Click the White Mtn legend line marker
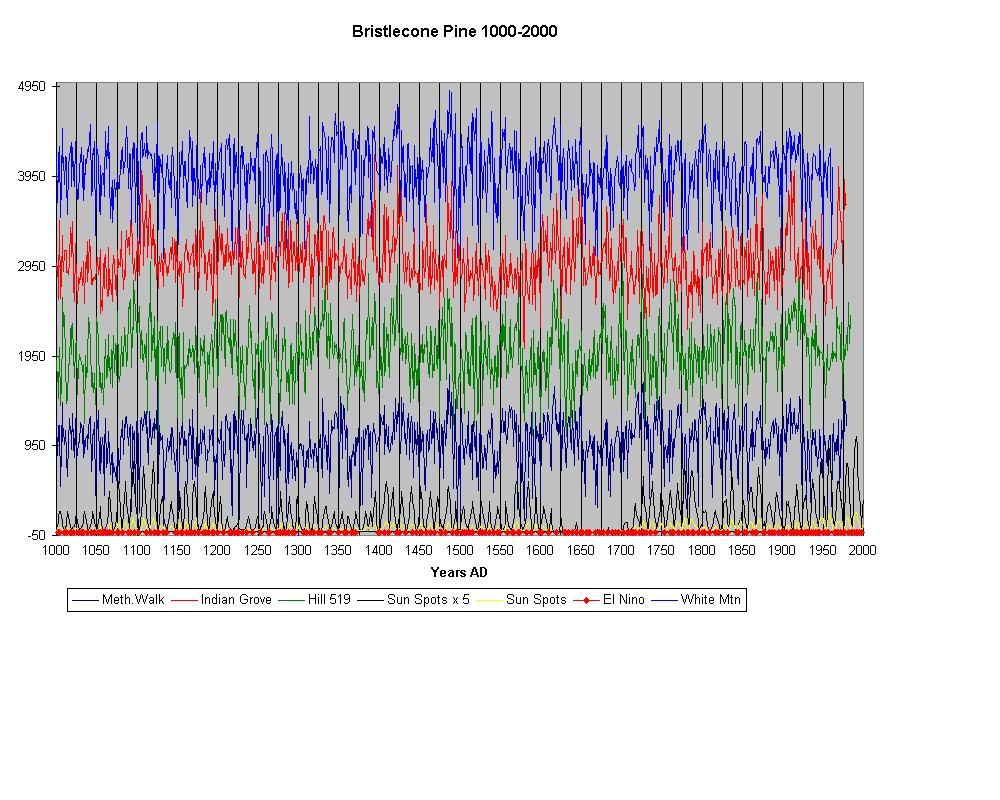Viewport: 1000px width, 800px height. coord(664,600)
